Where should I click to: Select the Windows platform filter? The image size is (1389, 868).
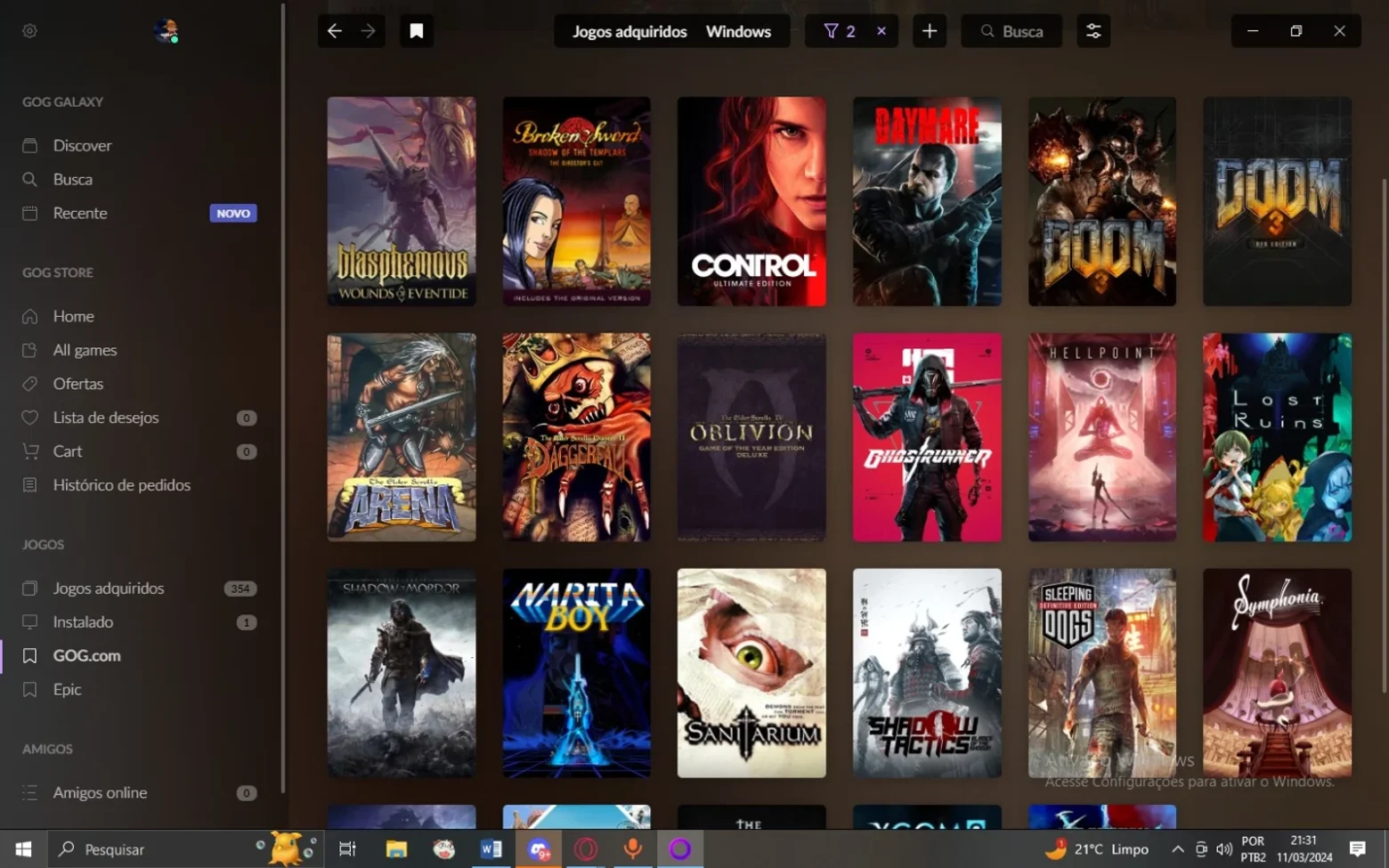pos(738,31)
